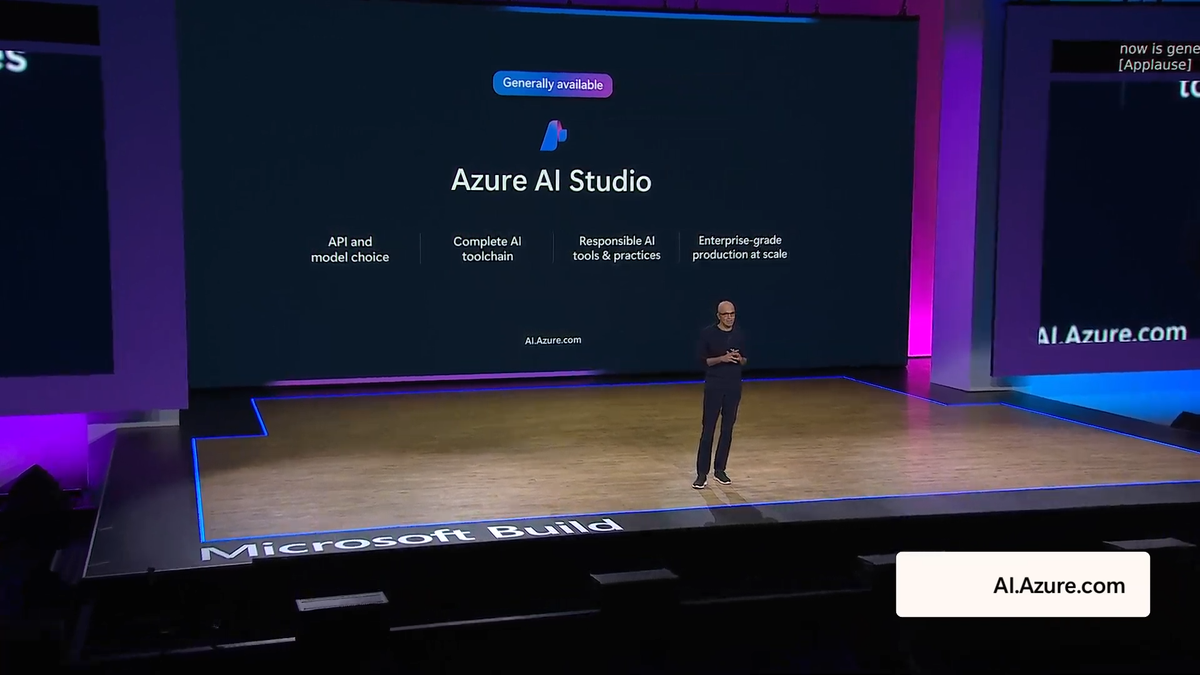Image resolution: width=1200 pixels, height=675 pixels.
Task: Select the purple-blue Azure emblem above the title
Action: click(553, 135)
